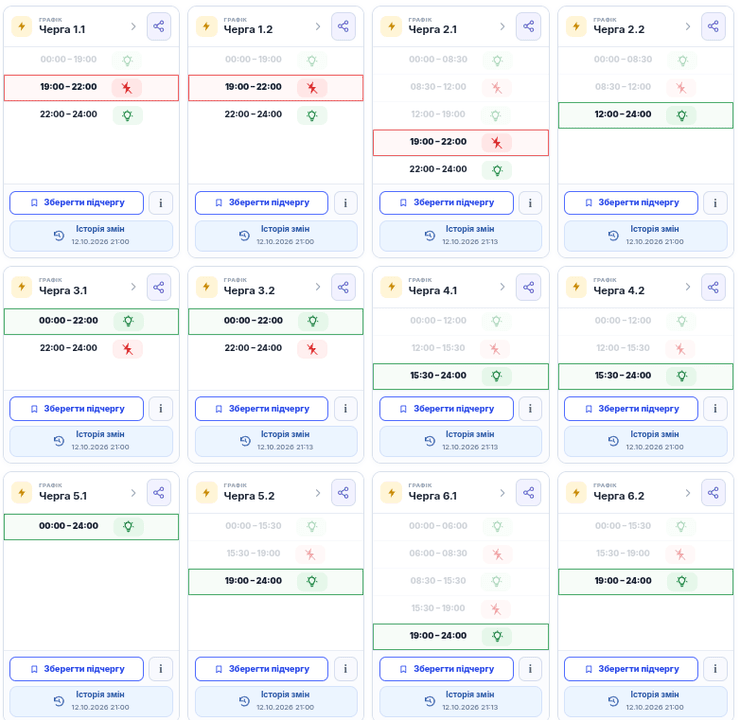The height and width of the screenshot is (720, 740).
Task: Save subqueue Черга 2.1
Action: coord(446,203)
